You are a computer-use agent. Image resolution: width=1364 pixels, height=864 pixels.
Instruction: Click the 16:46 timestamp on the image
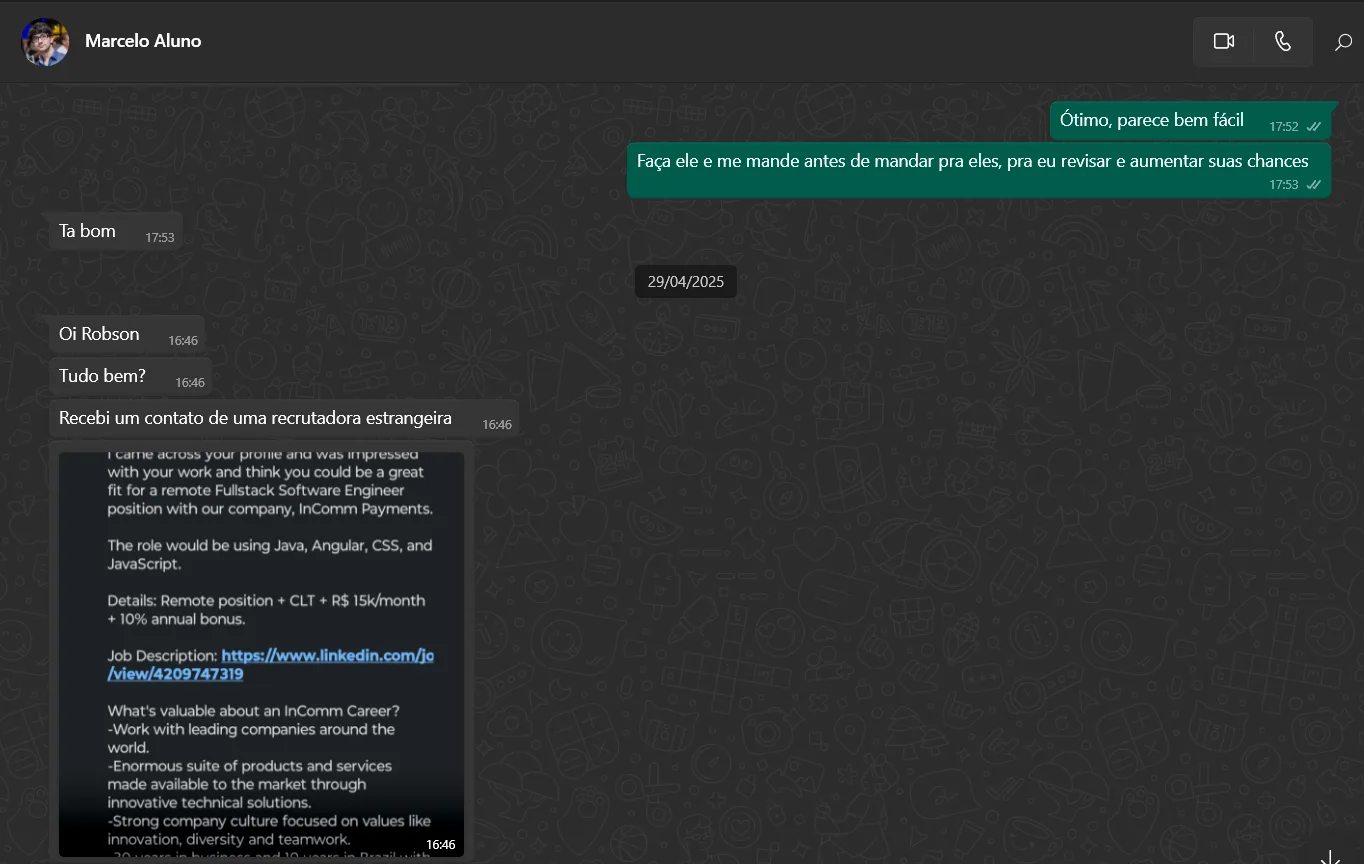(441, 845)
